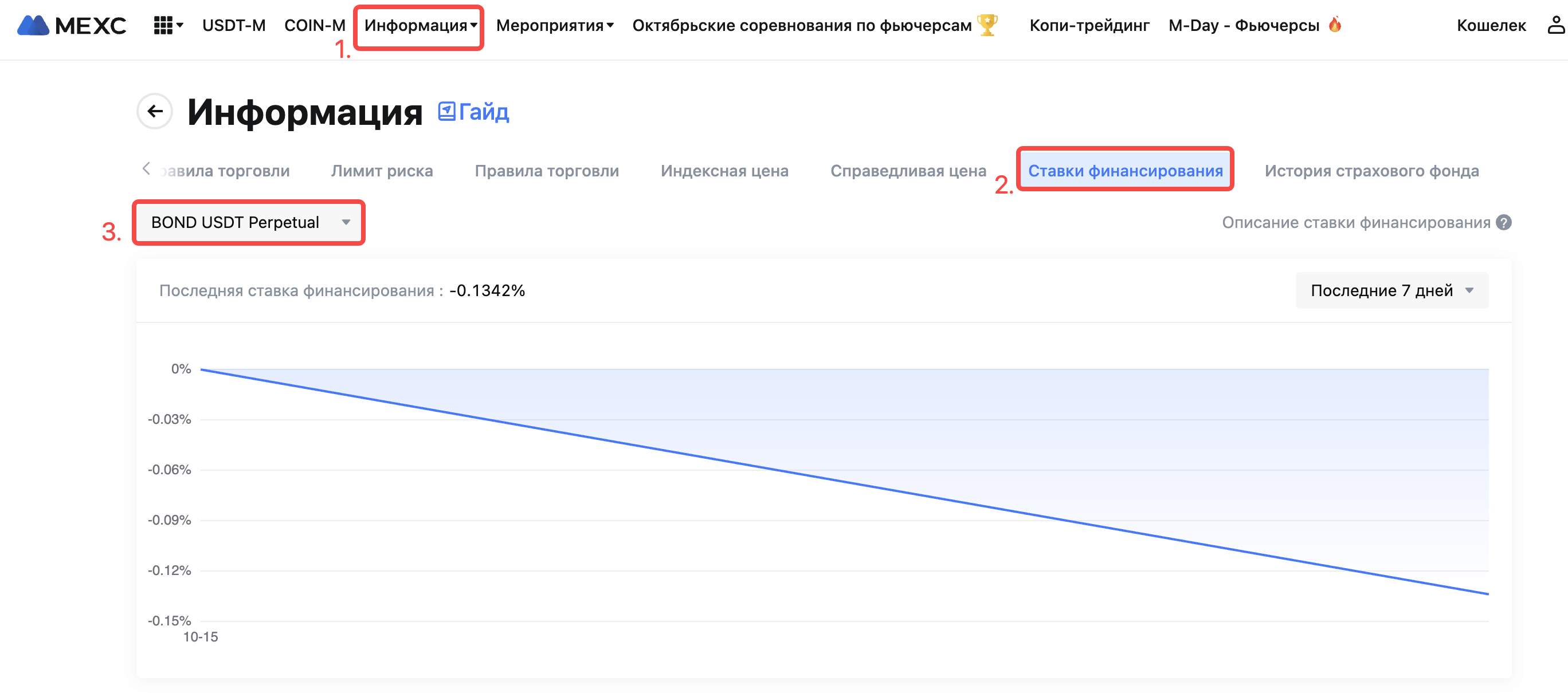The width and height of the screenshot is (1568, 693).
Task: Expand the Информация menu
Action: pyautogui.click(x=420, y=26)
